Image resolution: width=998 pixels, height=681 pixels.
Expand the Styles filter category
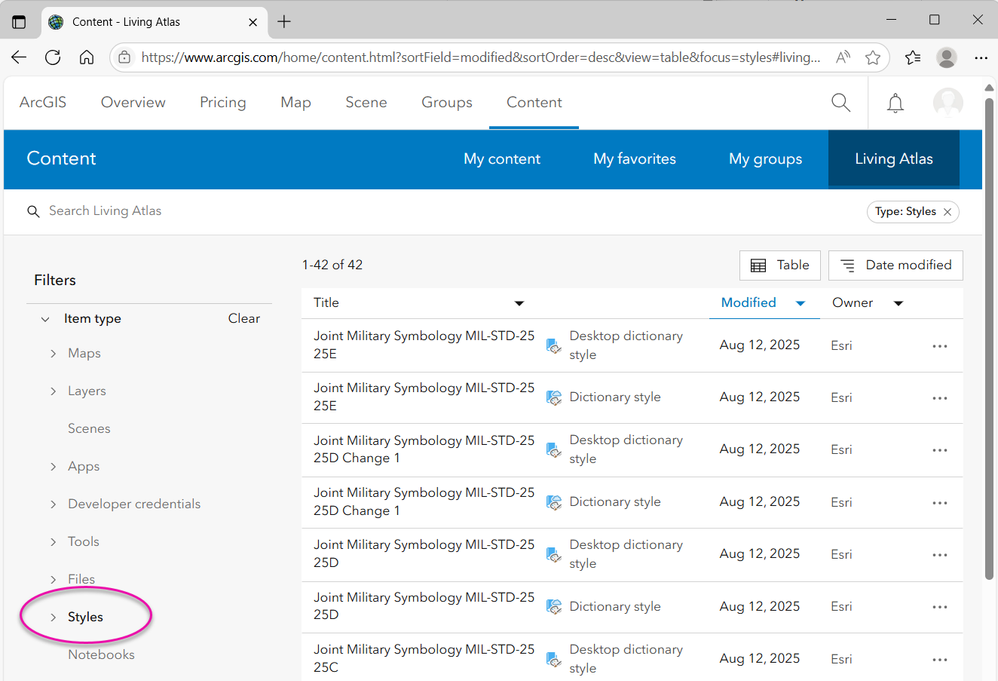point(54,618)
